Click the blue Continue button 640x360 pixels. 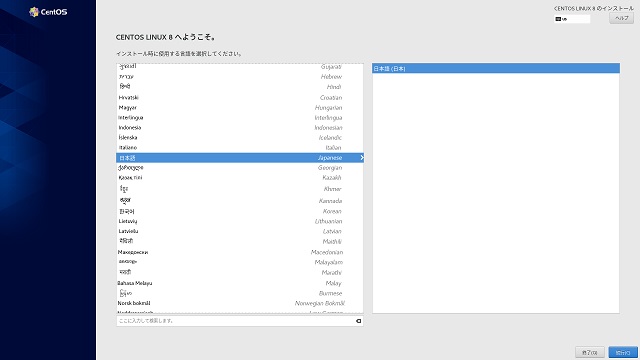[x=623, y=352]
